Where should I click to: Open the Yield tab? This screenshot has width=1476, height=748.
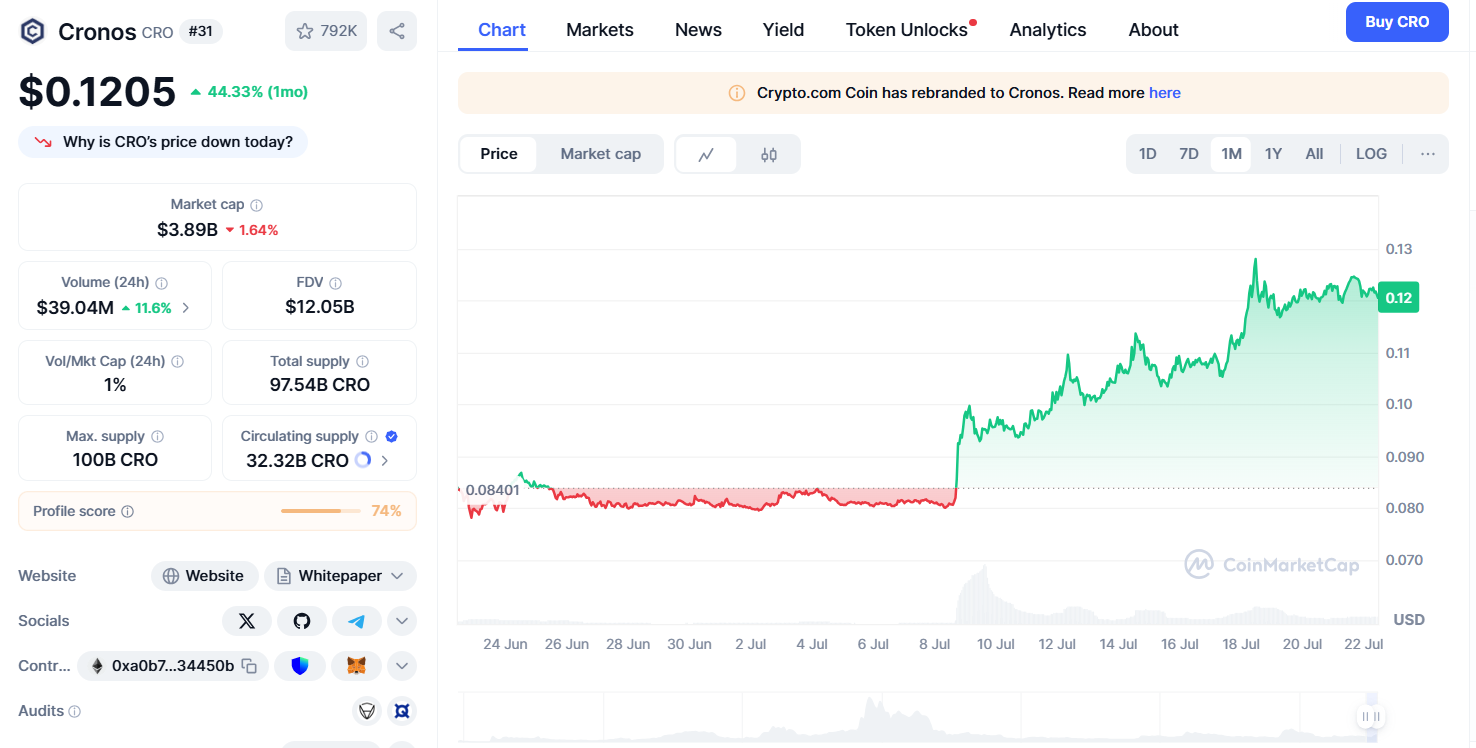coord(783,30)
